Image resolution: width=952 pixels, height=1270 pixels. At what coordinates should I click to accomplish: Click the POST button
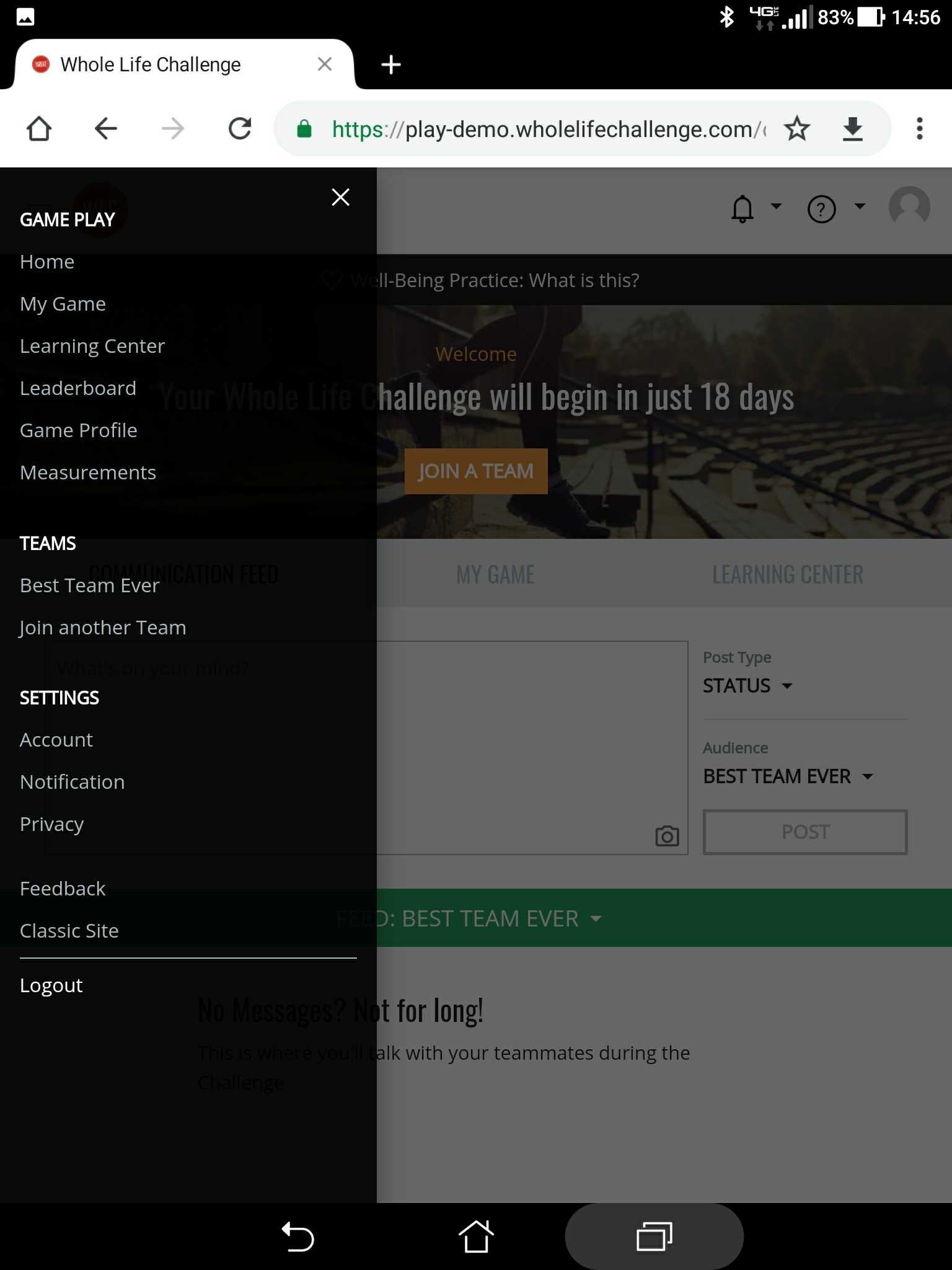pos(805,832)
